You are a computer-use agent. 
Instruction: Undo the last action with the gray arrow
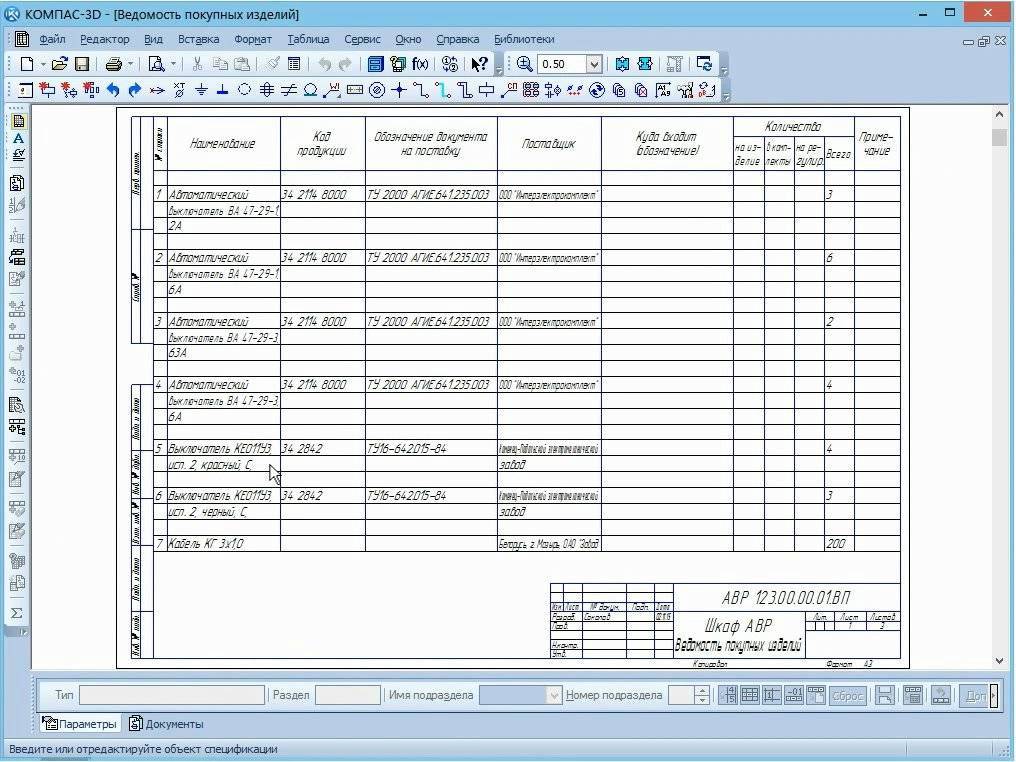(325, 64)
